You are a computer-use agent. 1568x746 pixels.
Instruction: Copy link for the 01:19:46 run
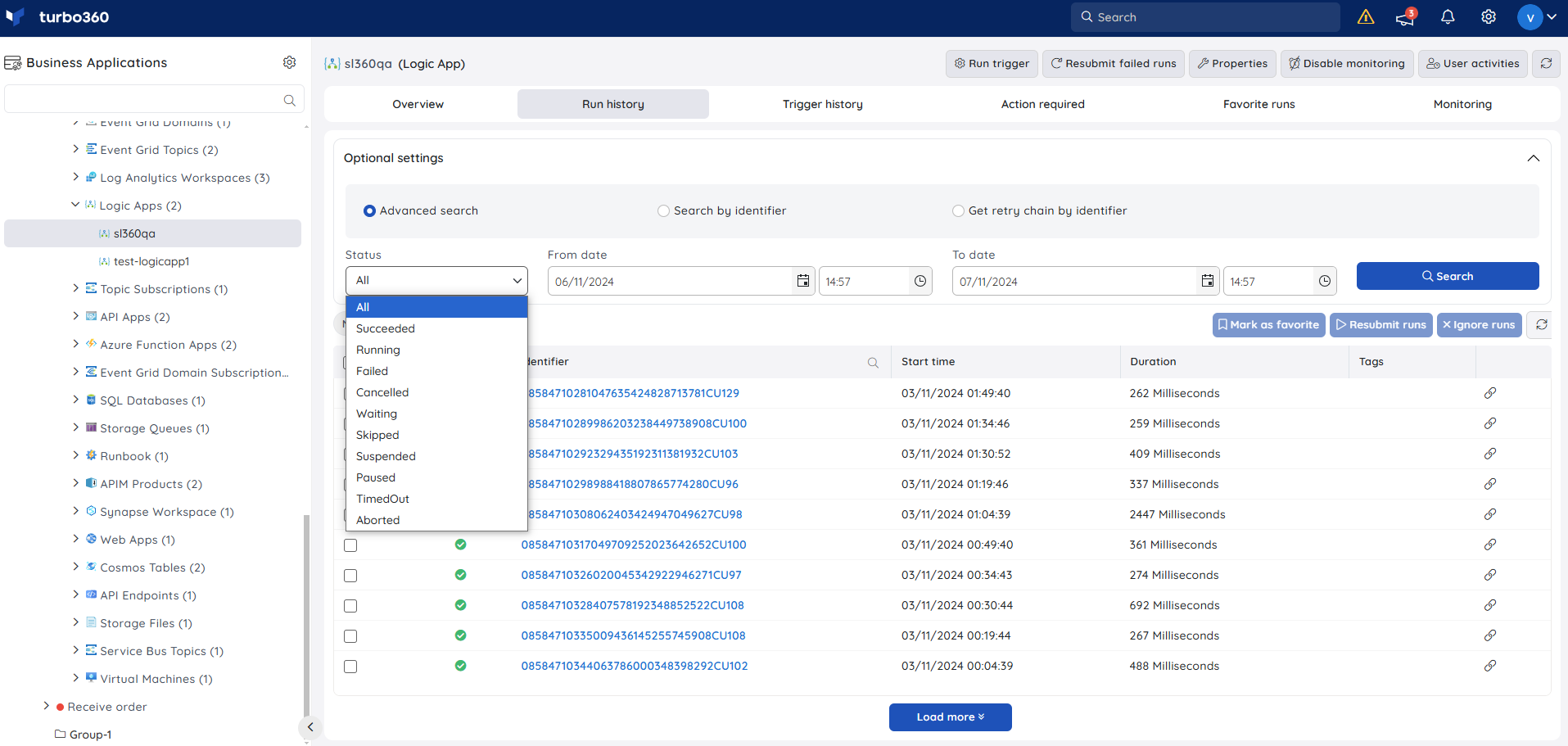coord(1490,484)
